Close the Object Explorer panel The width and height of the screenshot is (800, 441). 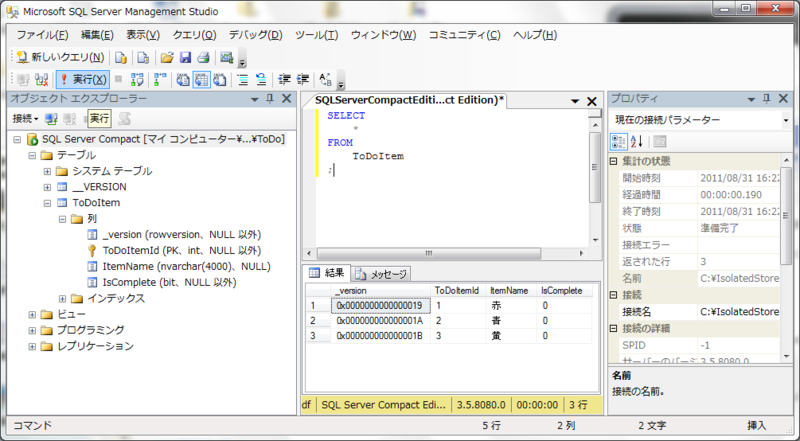[x=287, y=99]
